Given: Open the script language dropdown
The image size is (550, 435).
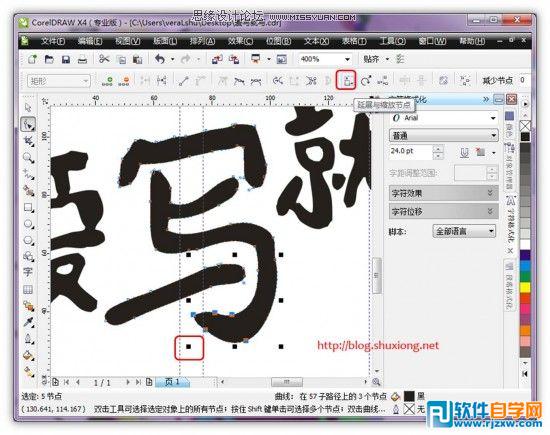Looking at the screenshot, I should click(464, 232).
